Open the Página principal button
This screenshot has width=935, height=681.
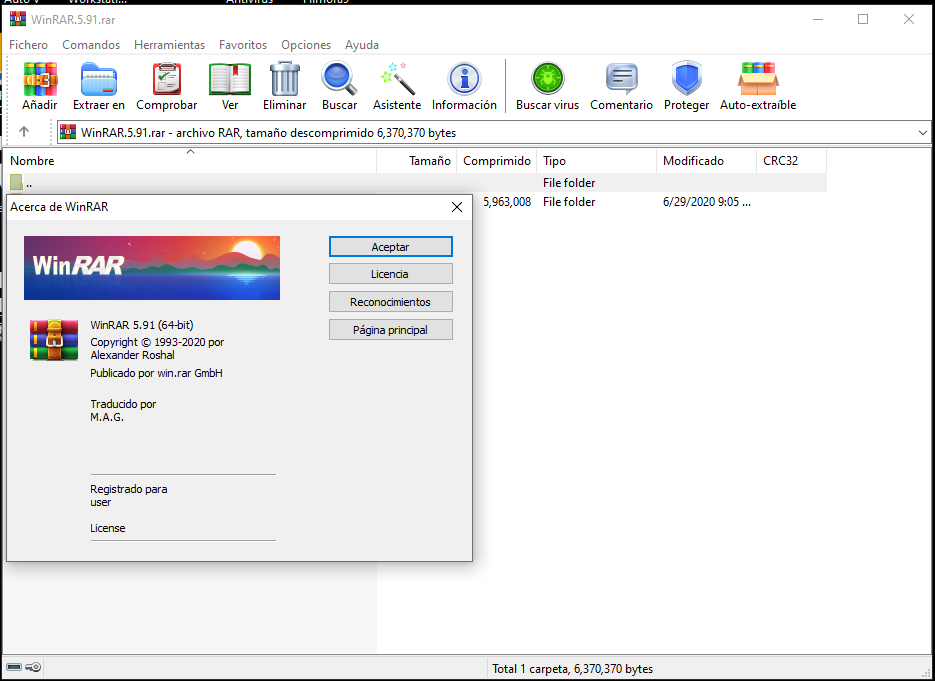(391, 330)
